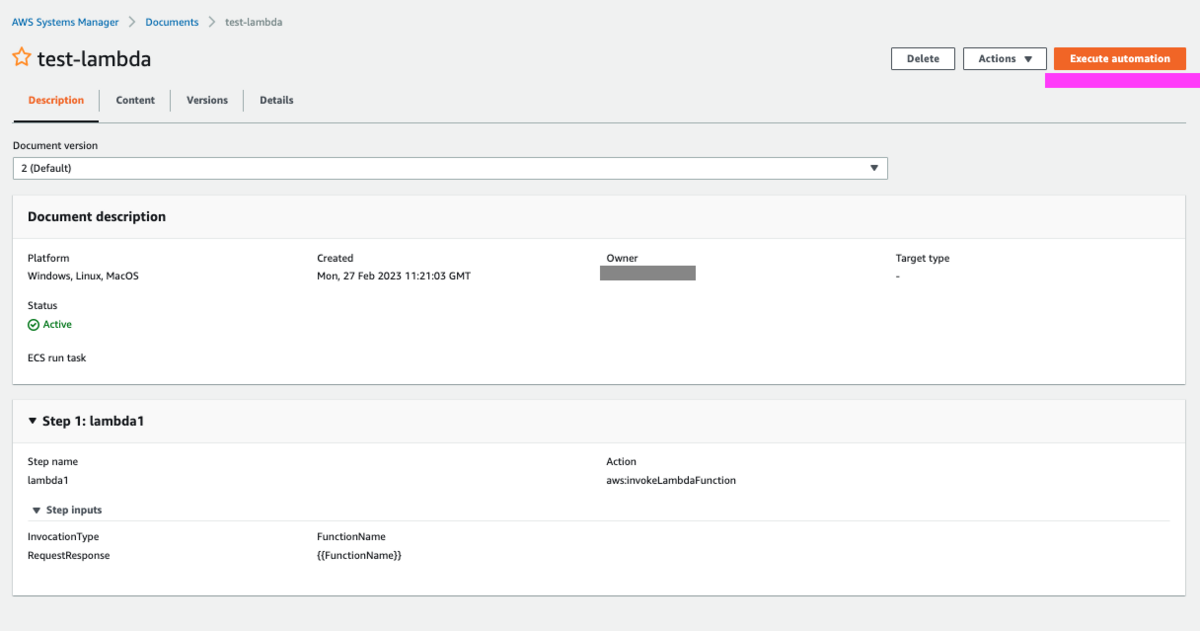Collapse the Step 1: lambda1 section
Viewport: 1200px width, 631px height.
33,422
